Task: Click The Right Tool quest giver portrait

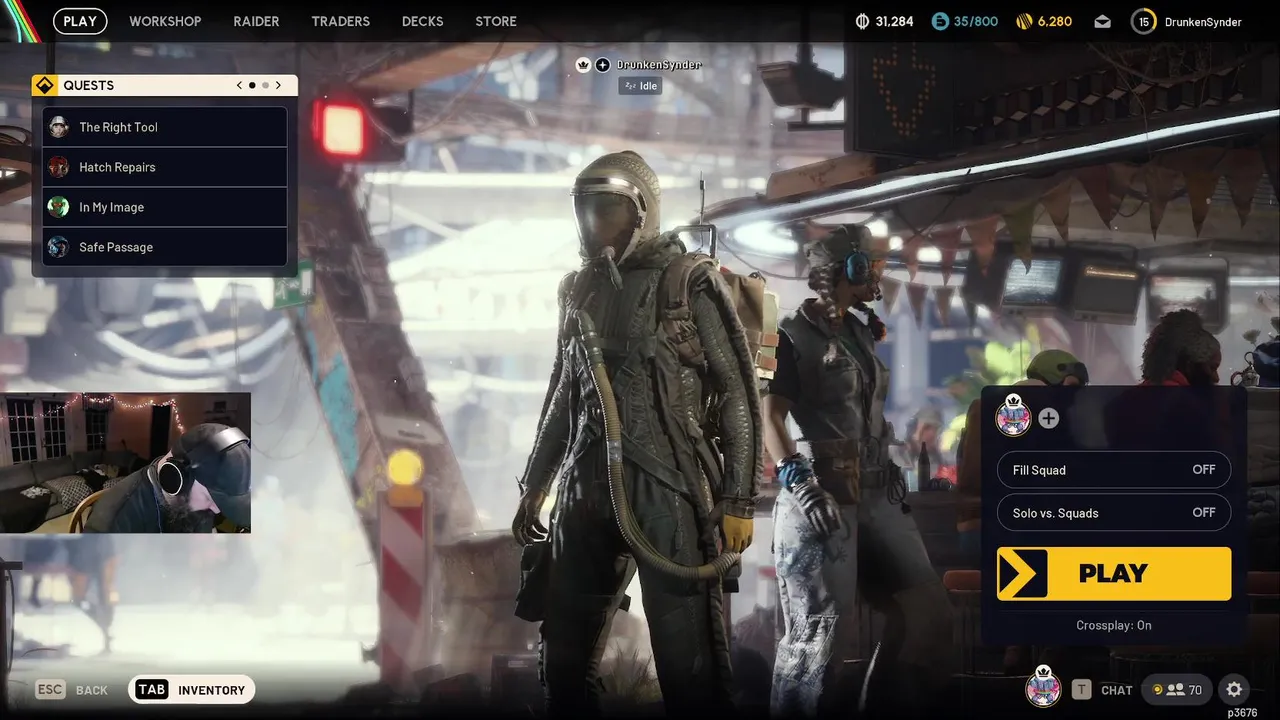Action: point(59,127)
